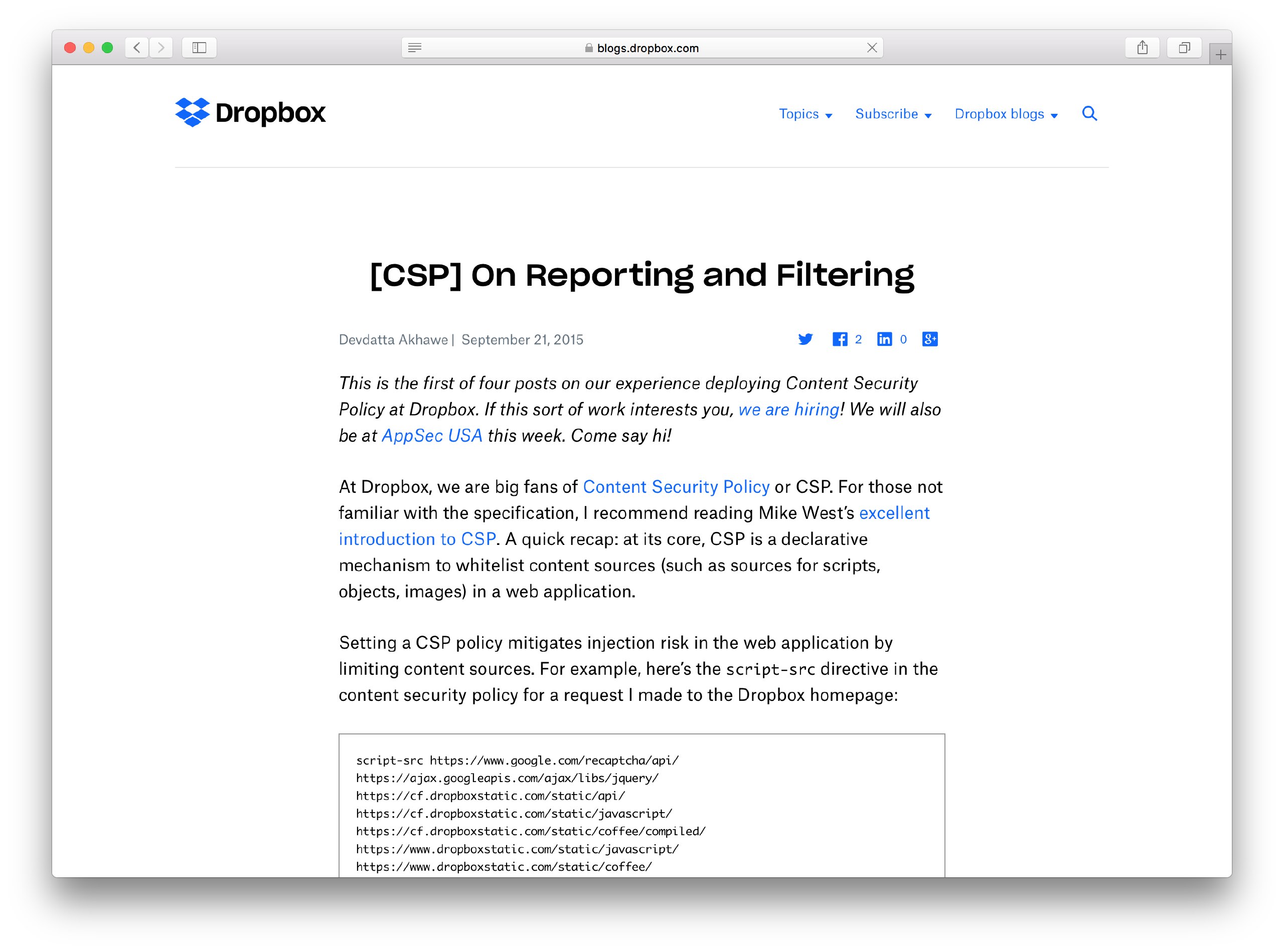
Task: Follow the Content Security Policy link
Action: (676, 486)
